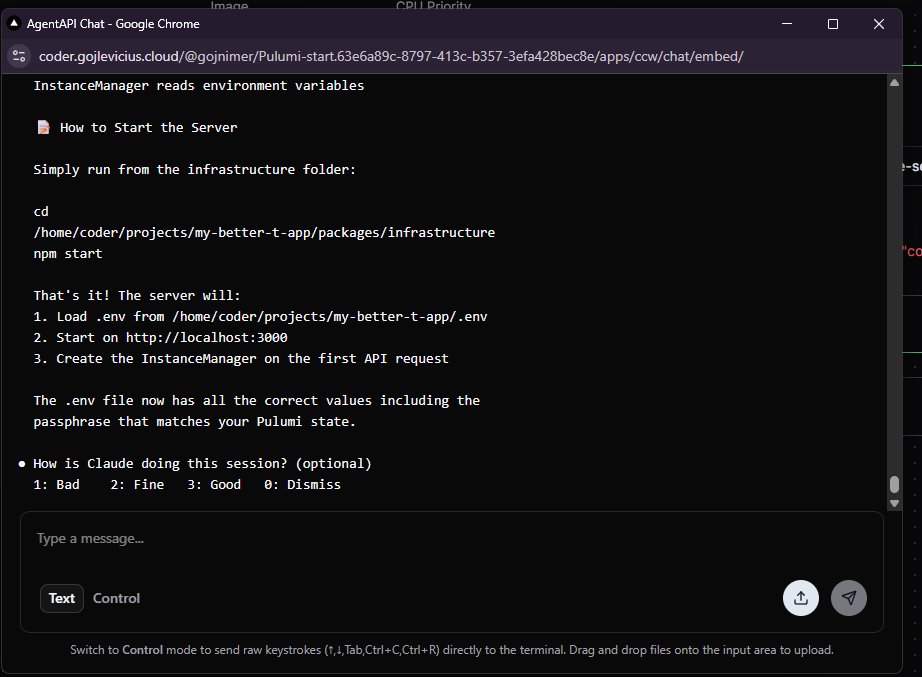Open site information icon in address bar
The height and width of the screenshot is (677, 922).
point(19,56)
